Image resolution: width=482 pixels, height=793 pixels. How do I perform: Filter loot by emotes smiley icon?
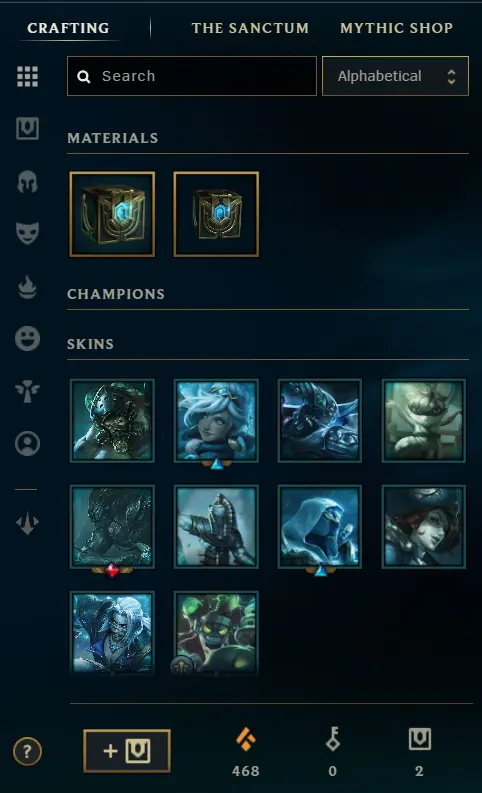(27, 338)
